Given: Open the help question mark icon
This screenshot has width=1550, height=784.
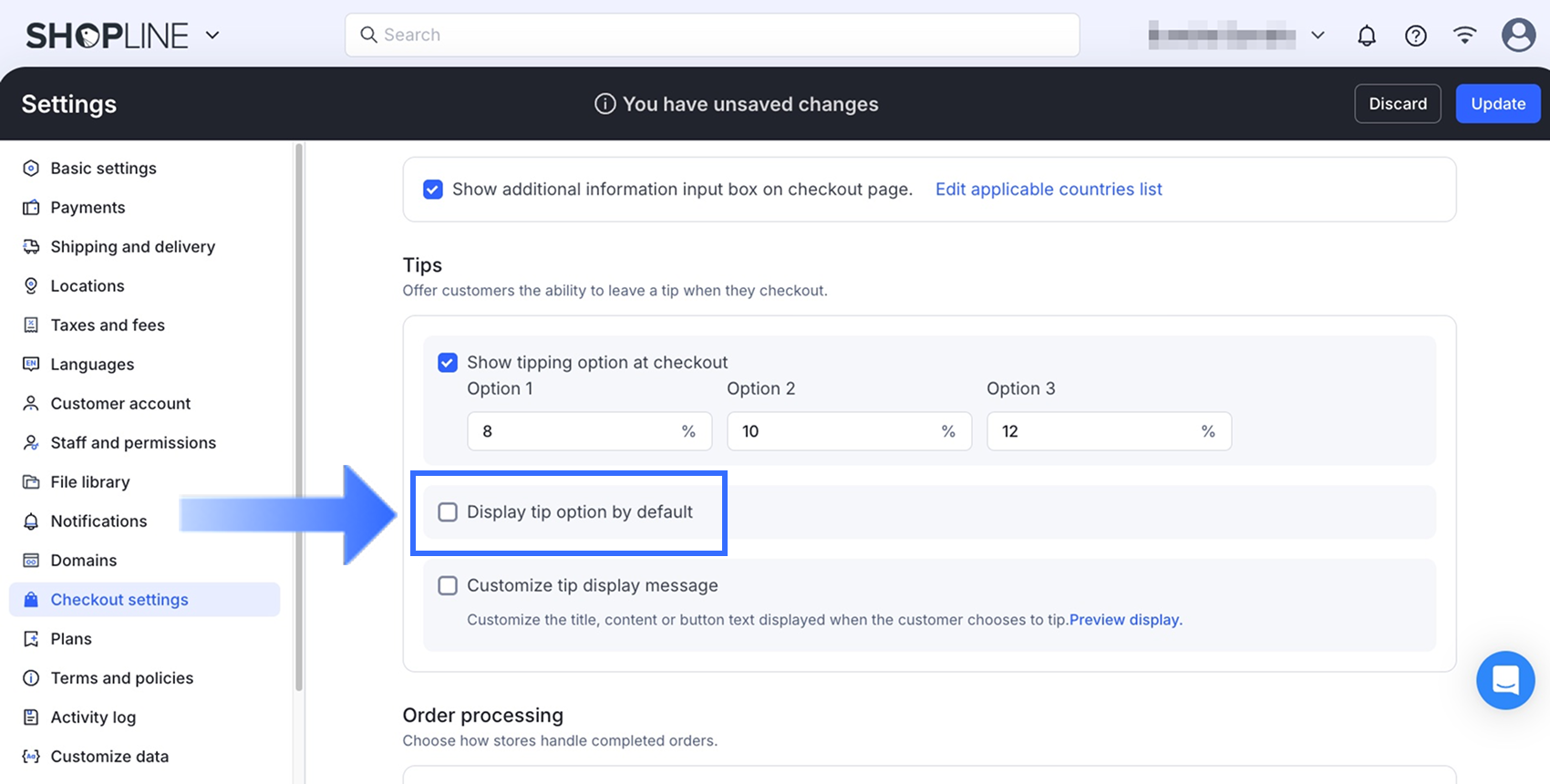Looking at the screenshot, I should click(x=1415, y=36).
